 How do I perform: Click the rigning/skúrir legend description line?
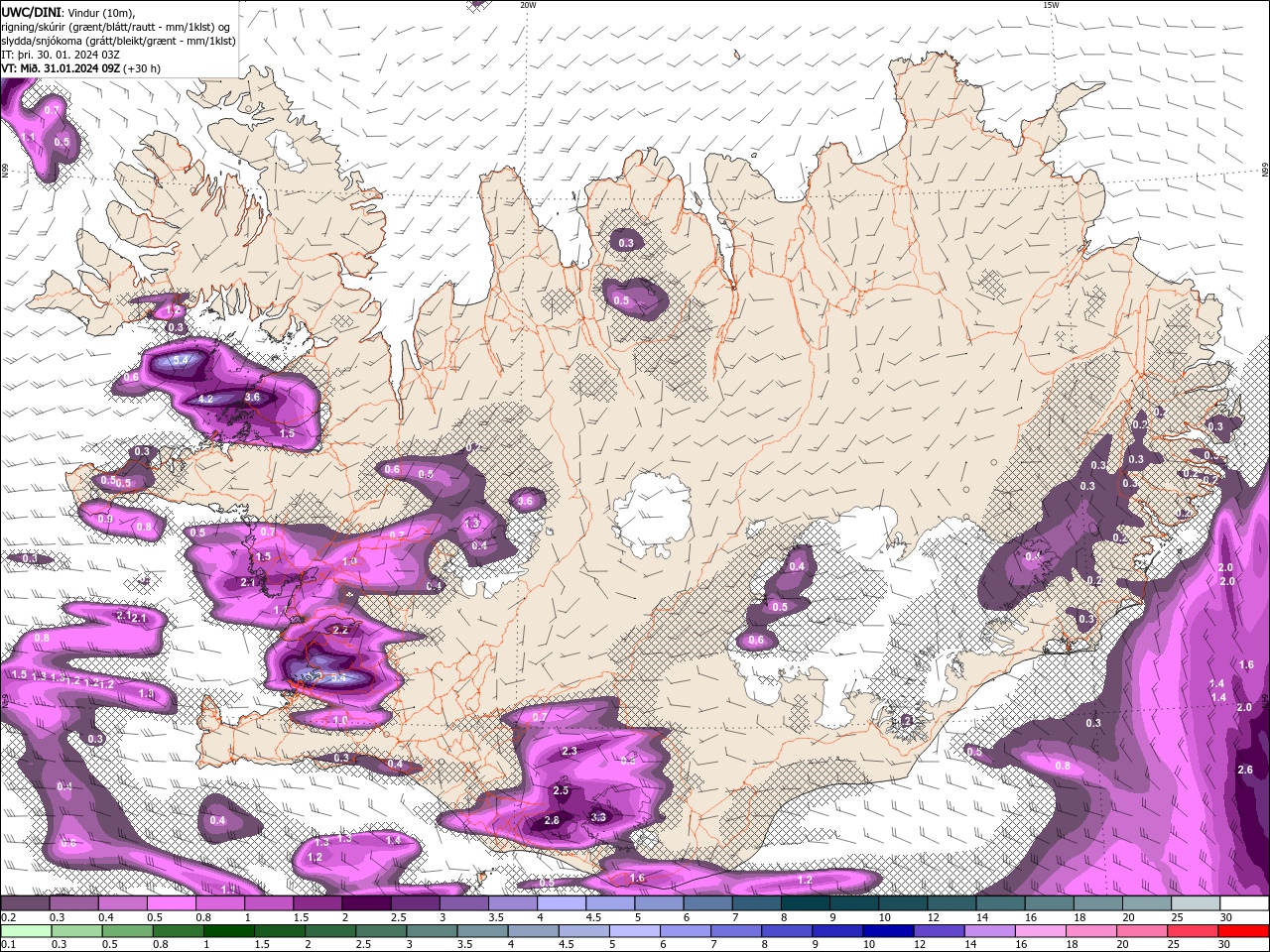115,26
